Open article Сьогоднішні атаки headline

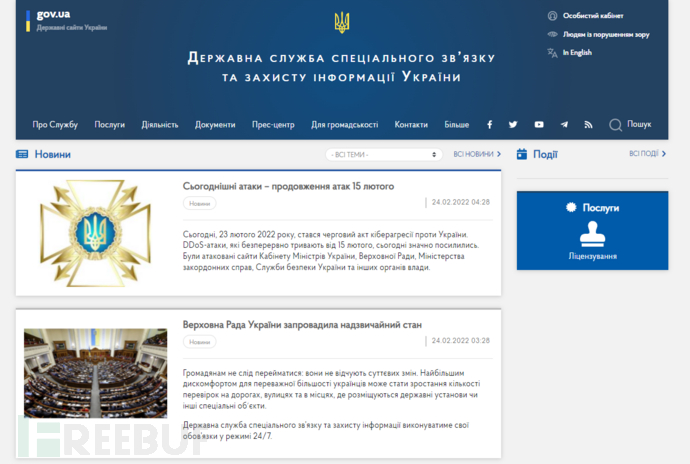click(288, 186)
